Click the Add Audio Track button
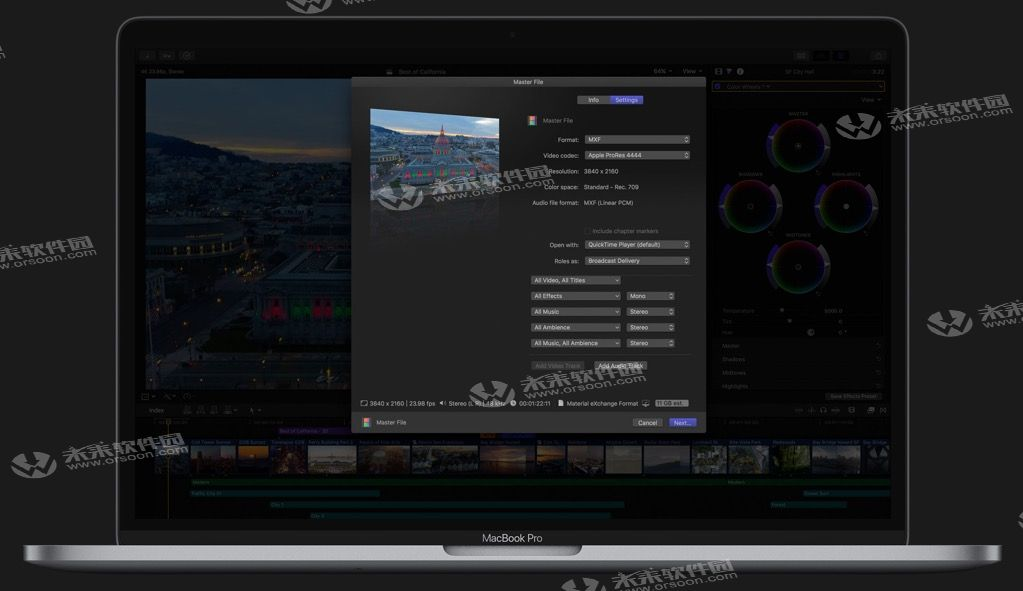Viewport: 1023px width, 591px height. (x=620, y=366)
